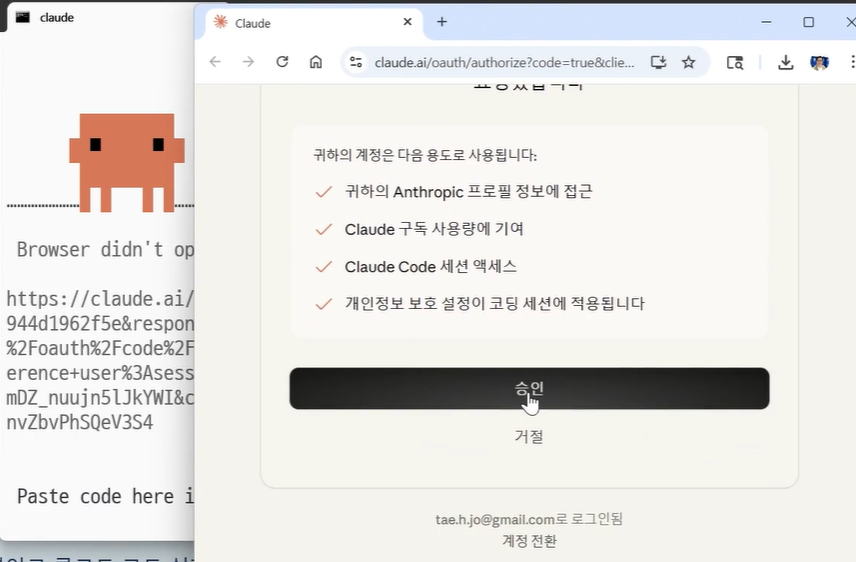The height and width of the screenshot is (562, 856).
Task: Click the checkmark beside 'Anthropic 프로필 정보에 접근'
Action: point(324,192)
